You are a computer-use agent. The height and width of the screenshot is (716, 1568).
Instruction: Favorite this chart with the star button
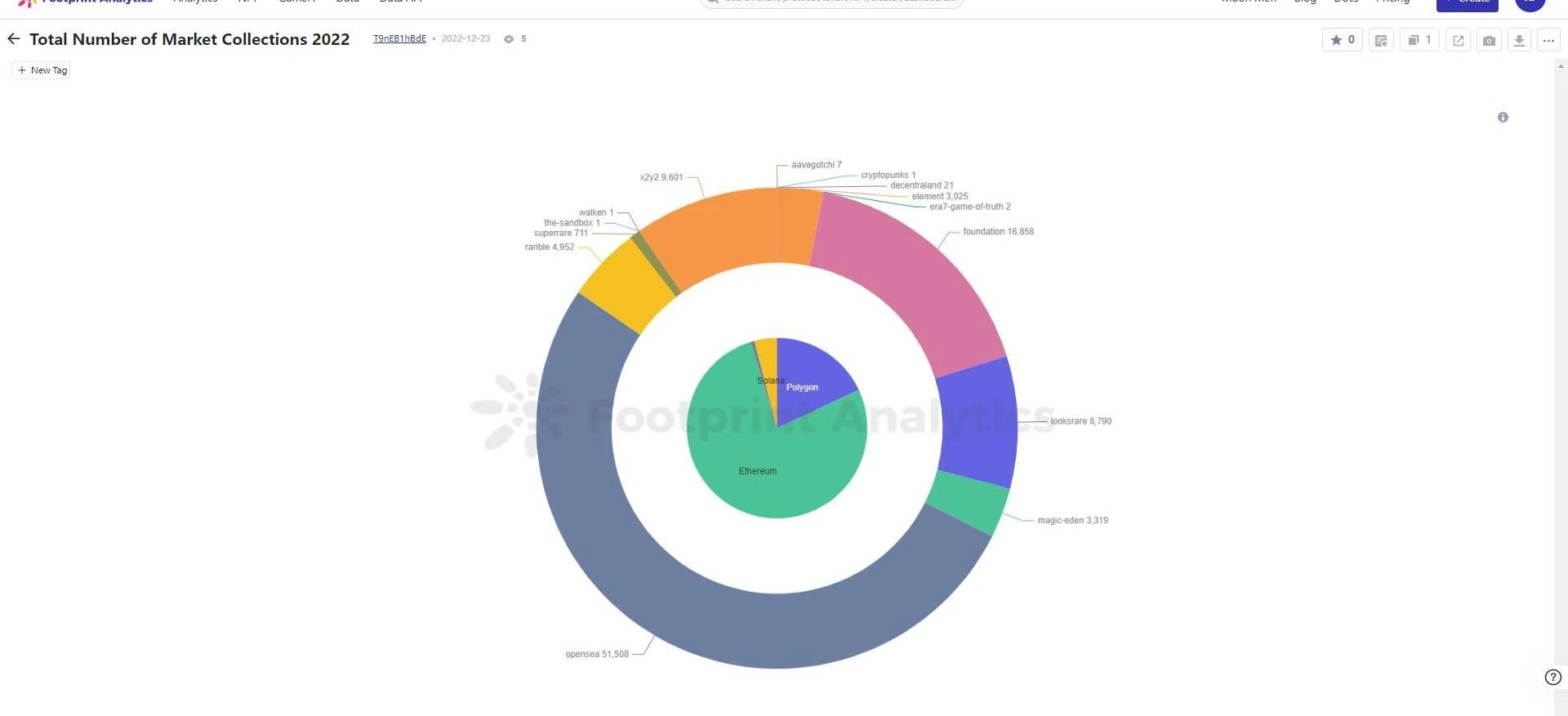click(1342, 40)
